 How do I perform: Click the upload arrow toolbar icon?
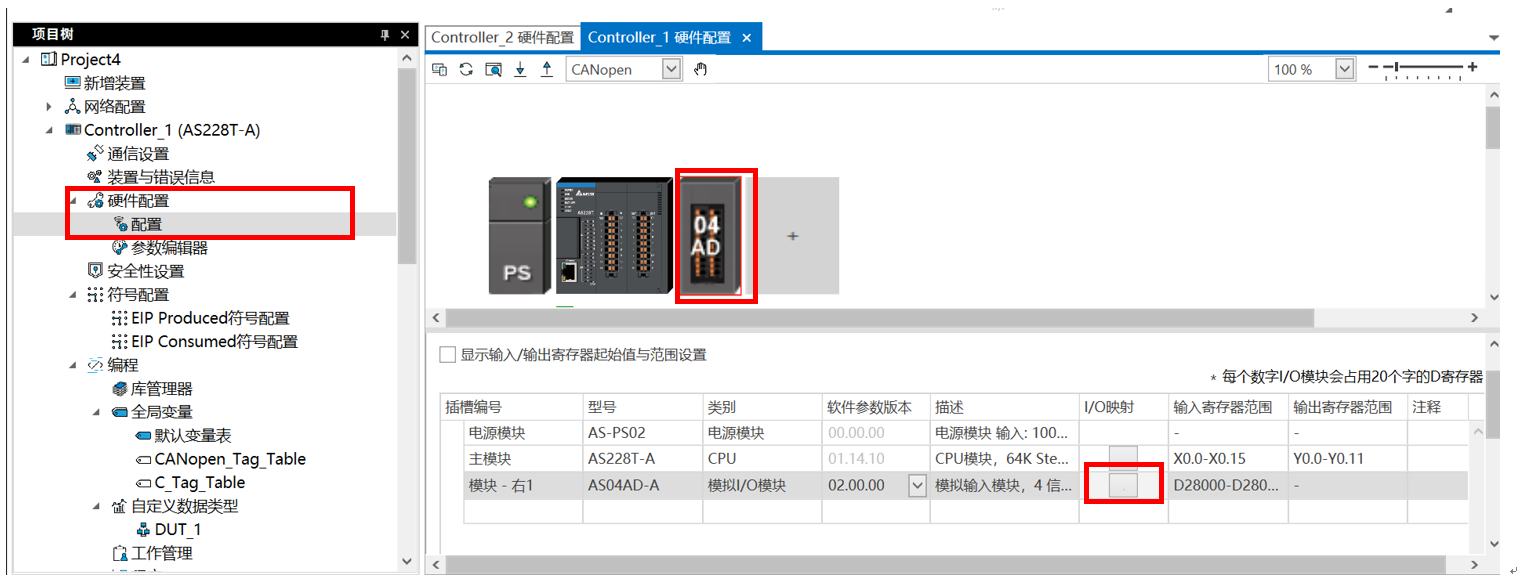coord(546,69)
